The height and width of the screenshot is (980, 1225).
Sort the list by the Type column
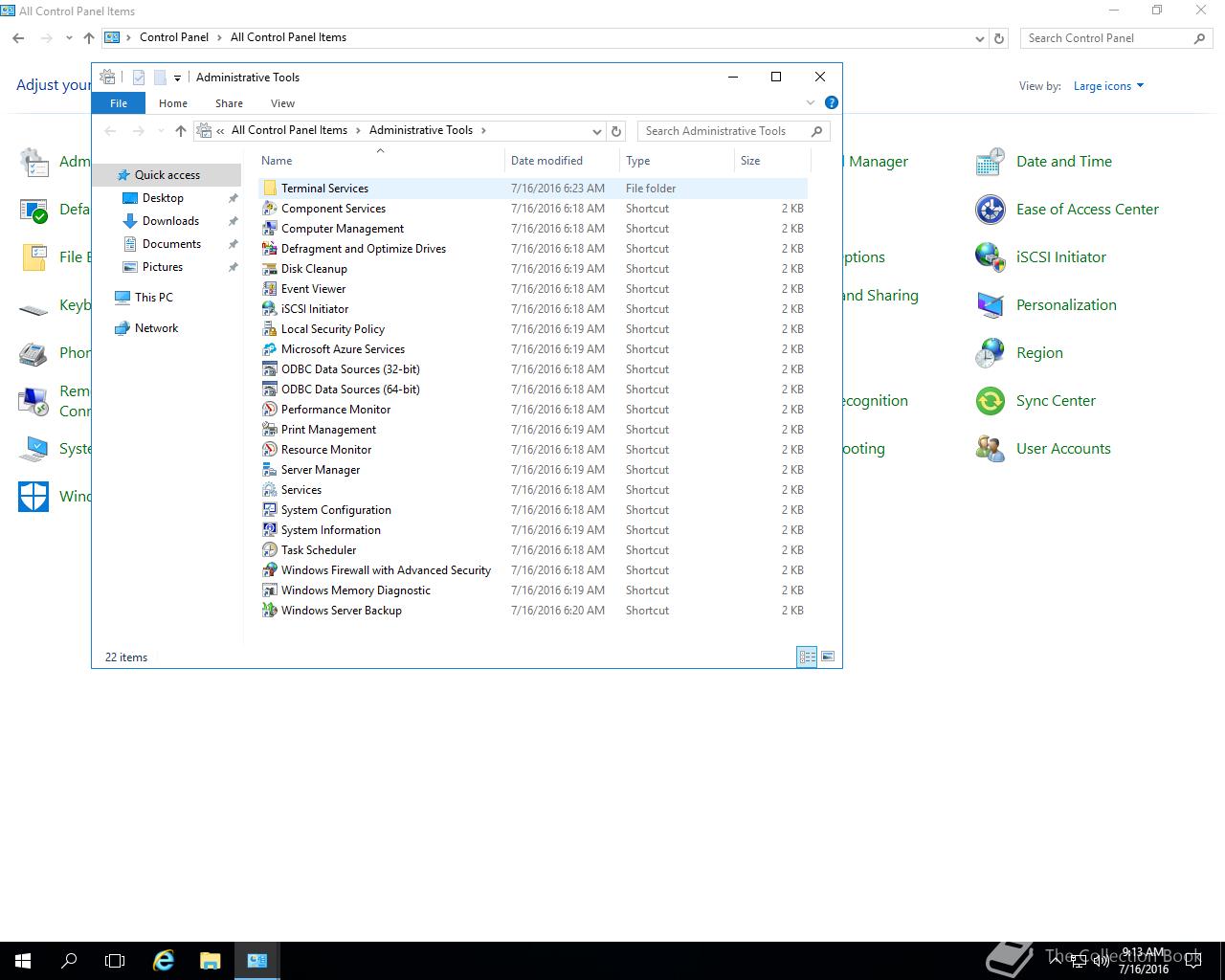coord(677,161)
